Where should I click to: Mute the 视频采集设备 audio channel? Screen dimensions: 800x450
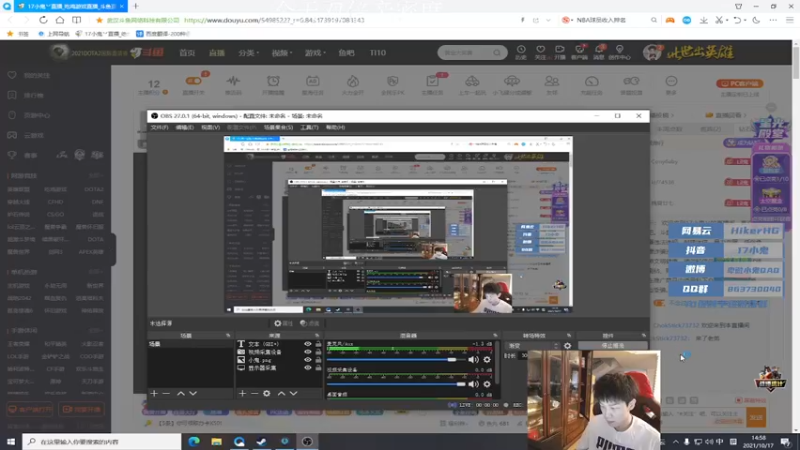[x=473, y=384]
